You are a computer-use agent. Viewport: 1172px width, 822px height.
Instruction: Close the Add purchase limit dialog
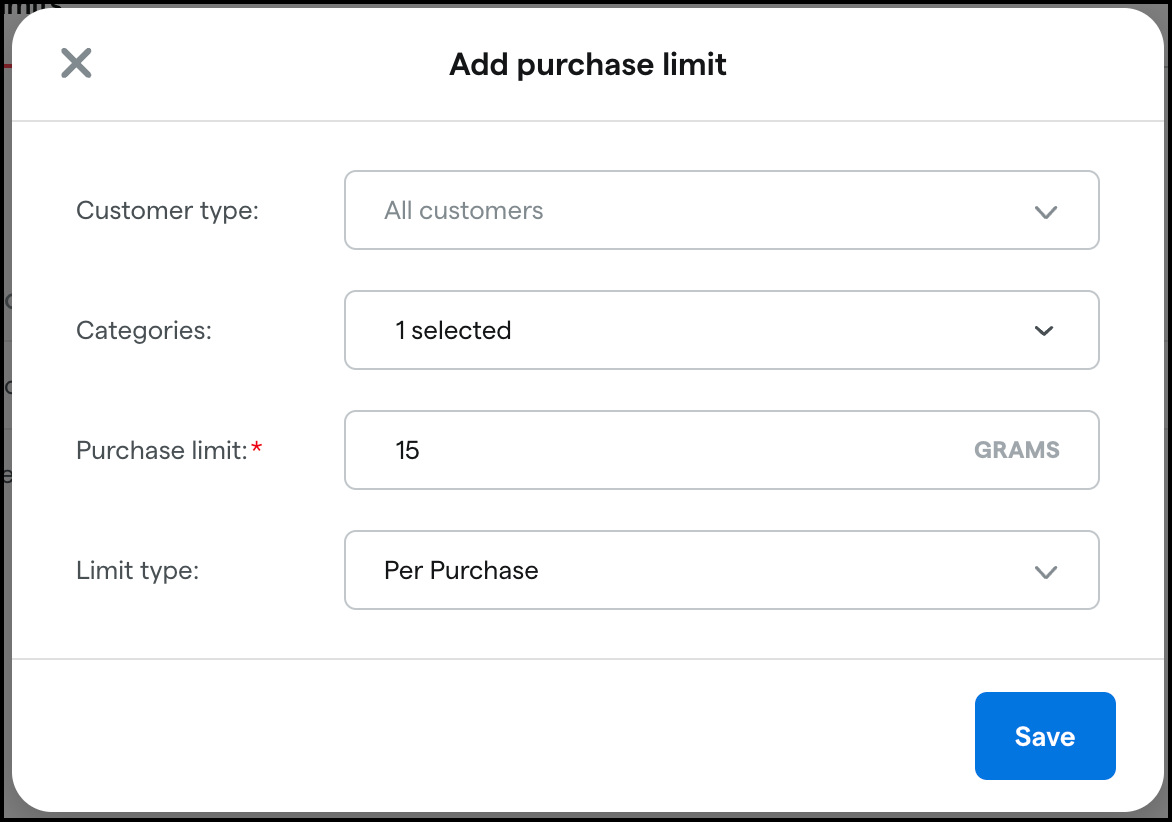tap(75, 63)
